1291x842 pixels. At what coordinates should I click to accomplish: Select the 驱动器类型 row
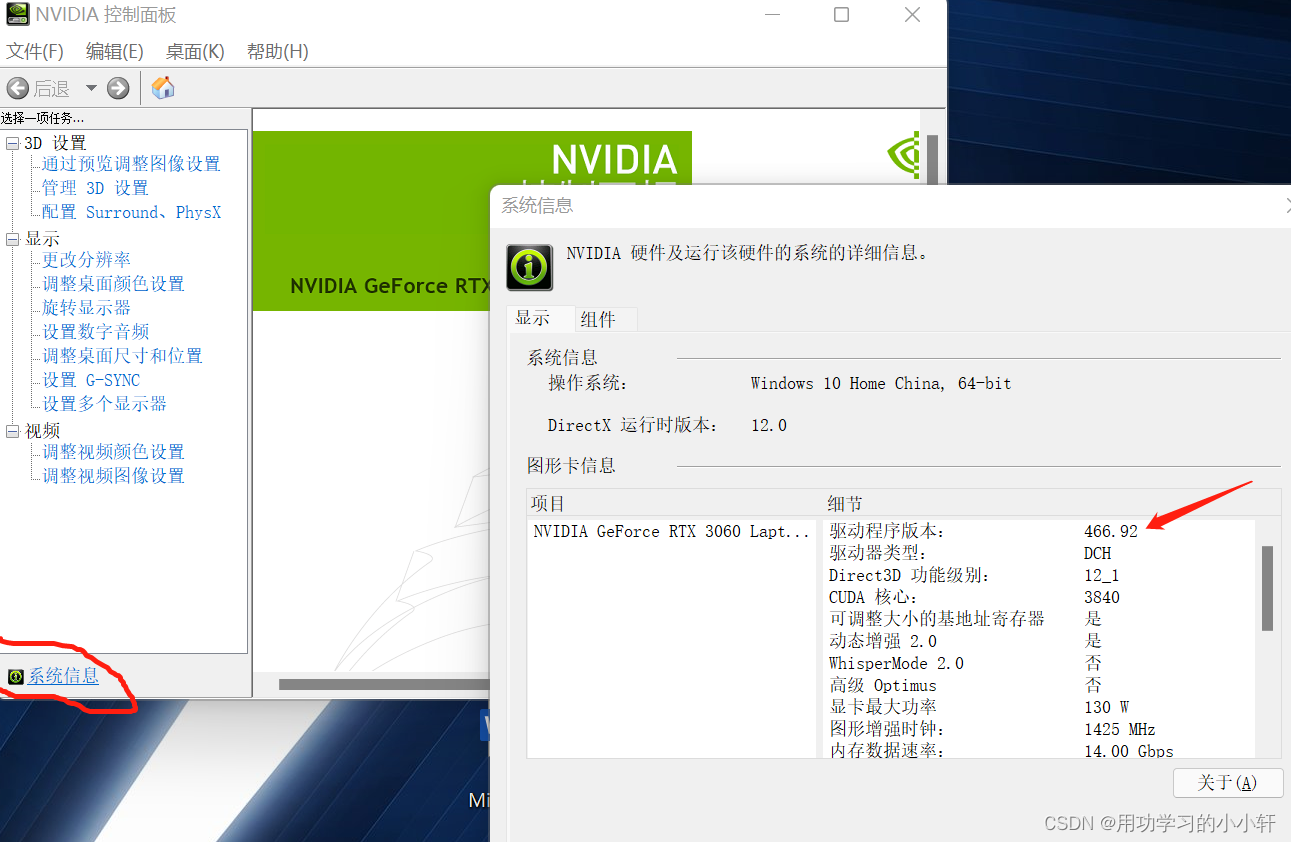[1038, 553]
